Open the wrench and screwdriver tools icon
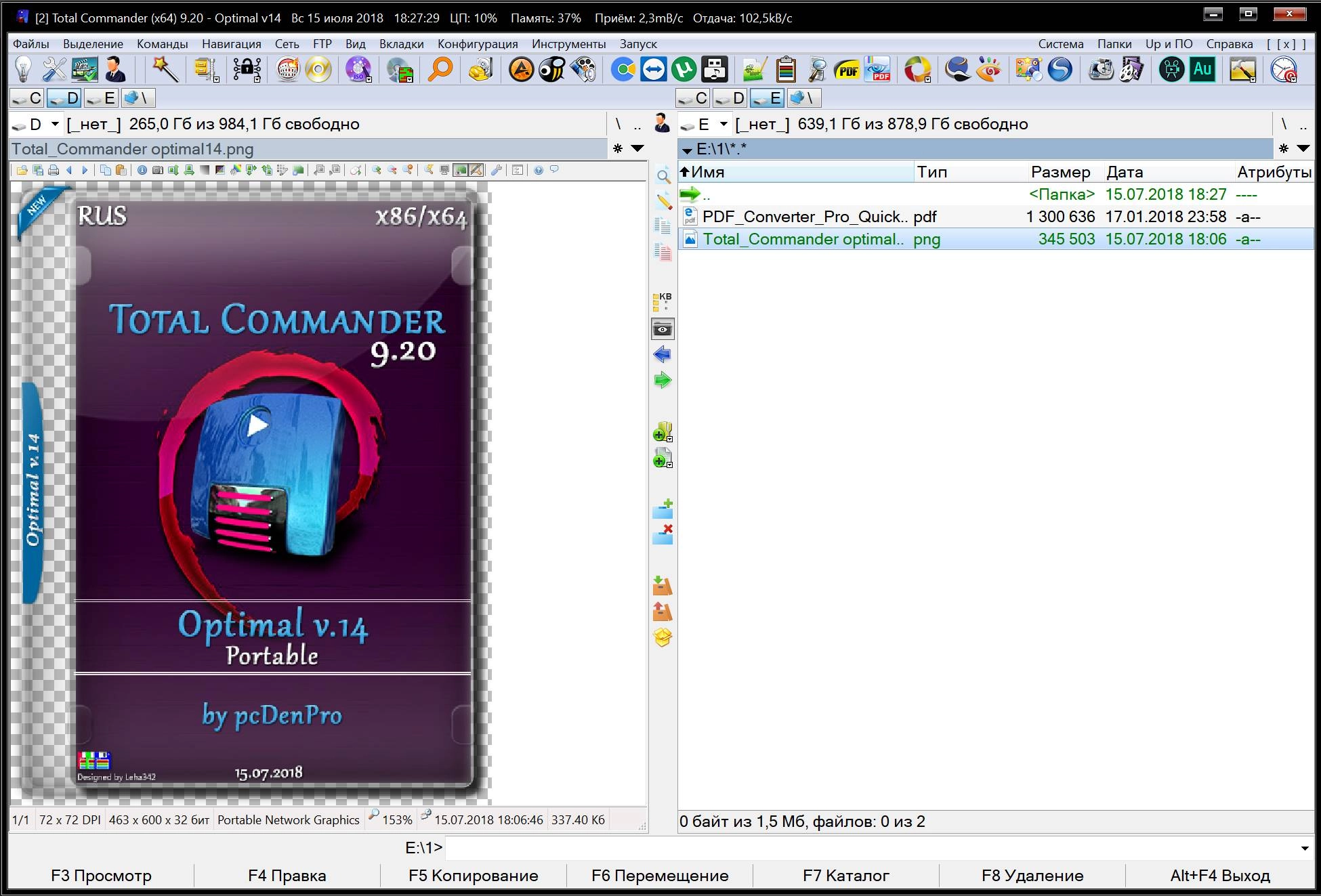 pos(54,69)
